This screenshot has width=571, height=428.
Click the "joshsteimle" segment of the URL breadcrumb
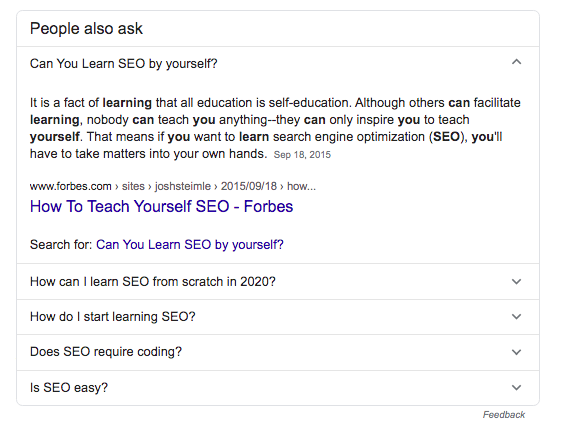click(183, 186)
